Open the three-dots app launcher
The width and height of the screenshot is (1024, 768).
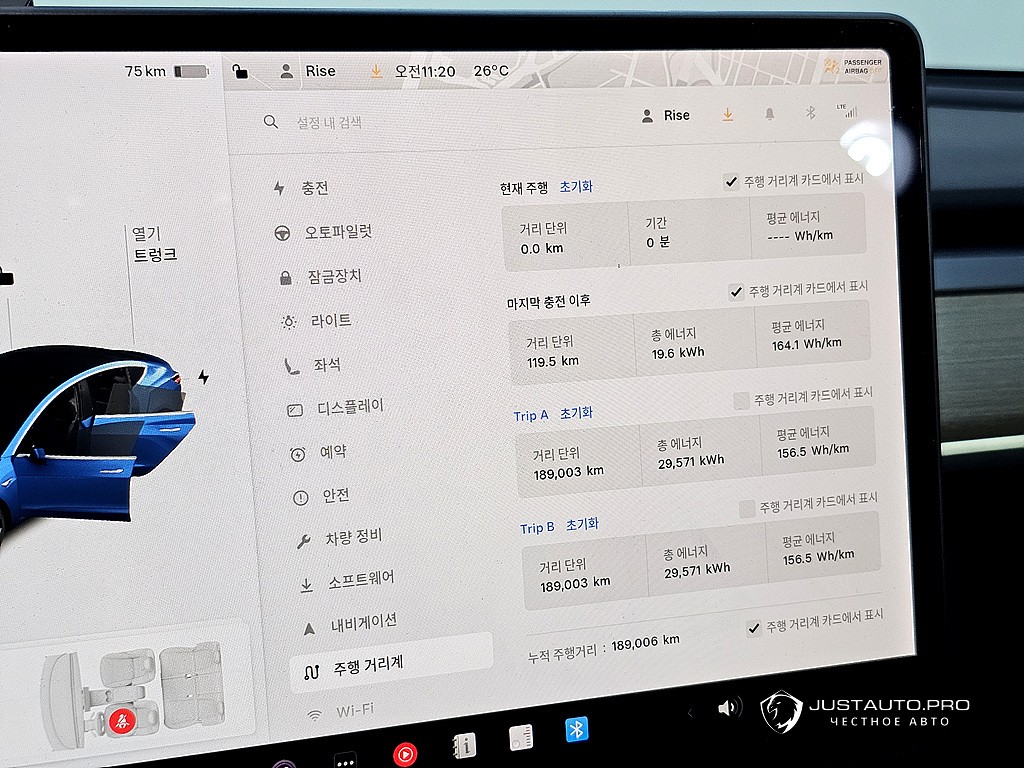[x=345, y=761]
